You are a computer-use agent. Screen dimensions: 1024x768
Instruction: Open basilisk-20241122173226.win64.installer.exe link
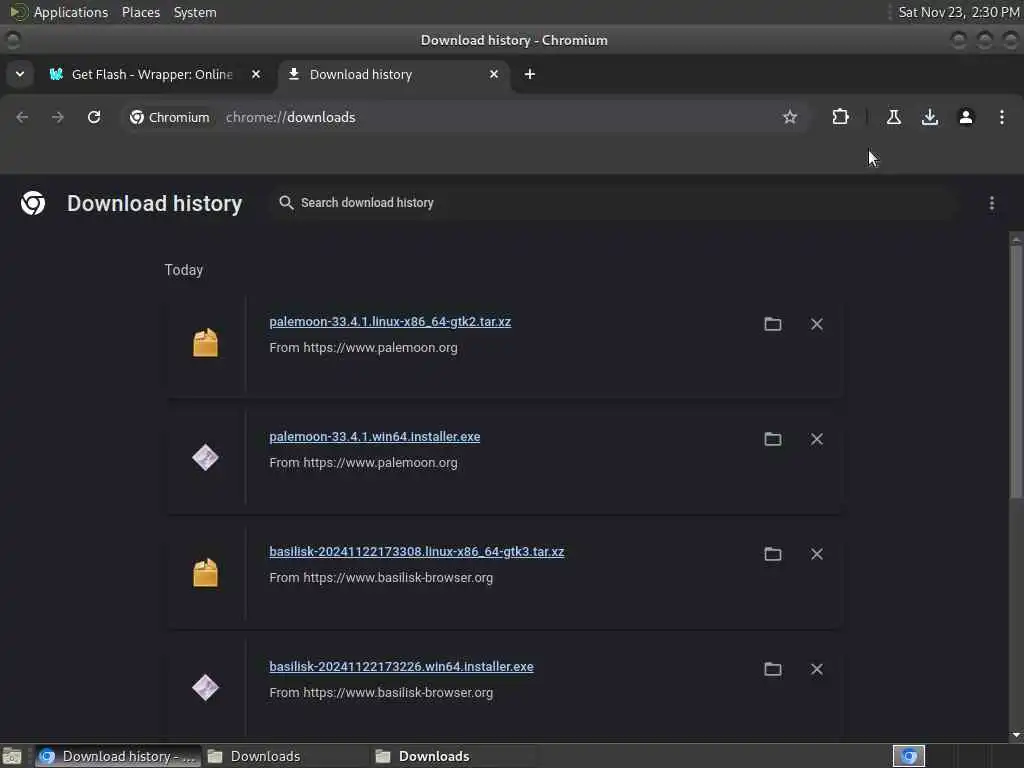[401, 666]
